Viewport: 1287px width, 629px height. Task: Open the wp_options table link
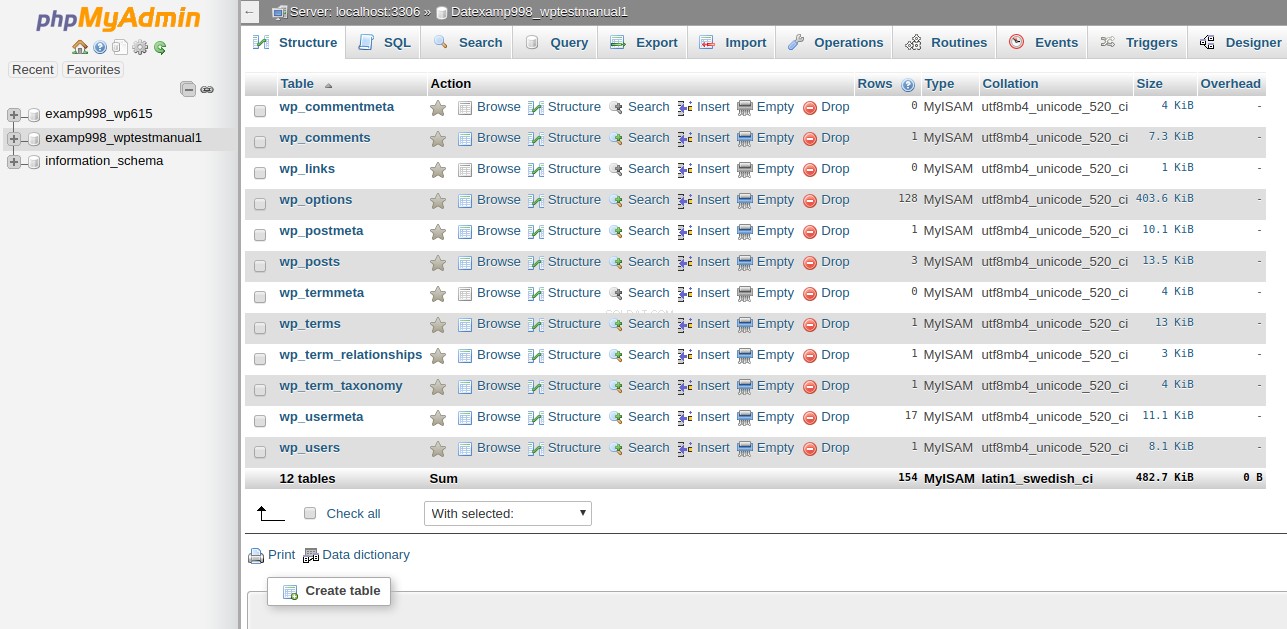coord(316,200)
